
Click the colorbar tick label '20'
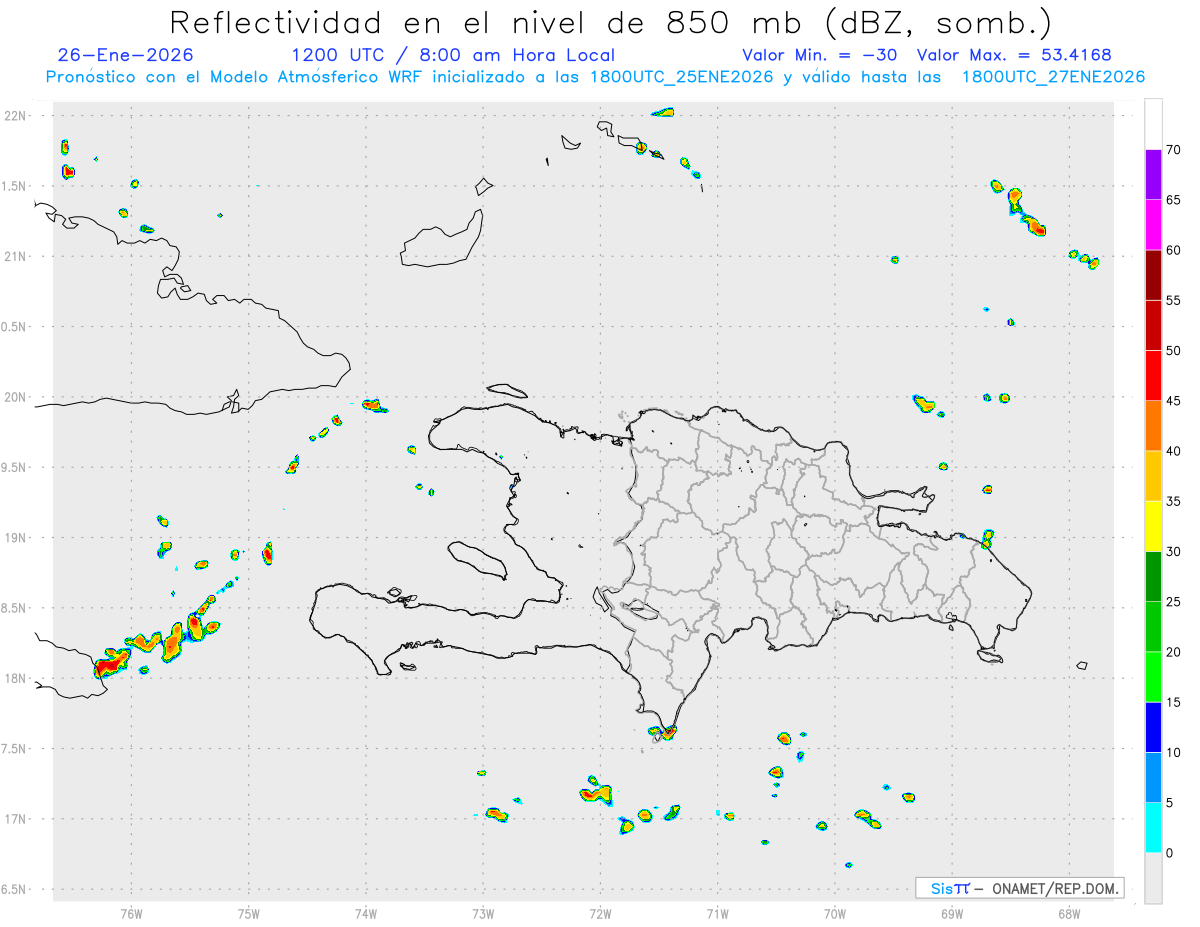[1173, 652]
